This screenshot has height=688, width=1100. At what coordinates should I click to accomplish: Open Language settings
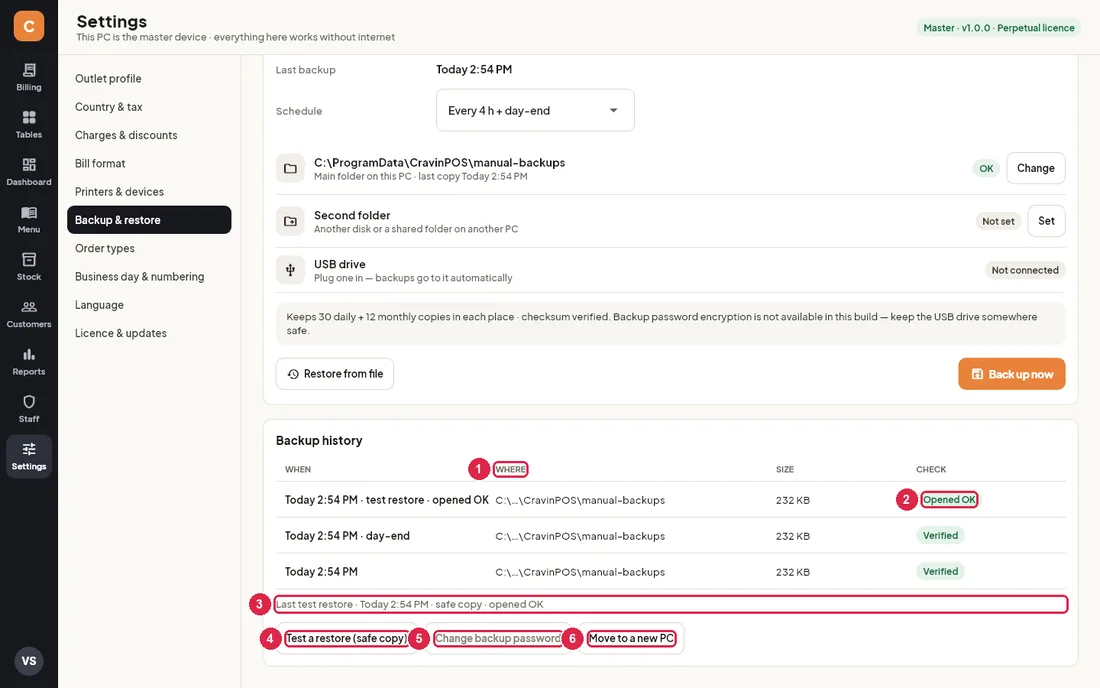click(149, 305)
